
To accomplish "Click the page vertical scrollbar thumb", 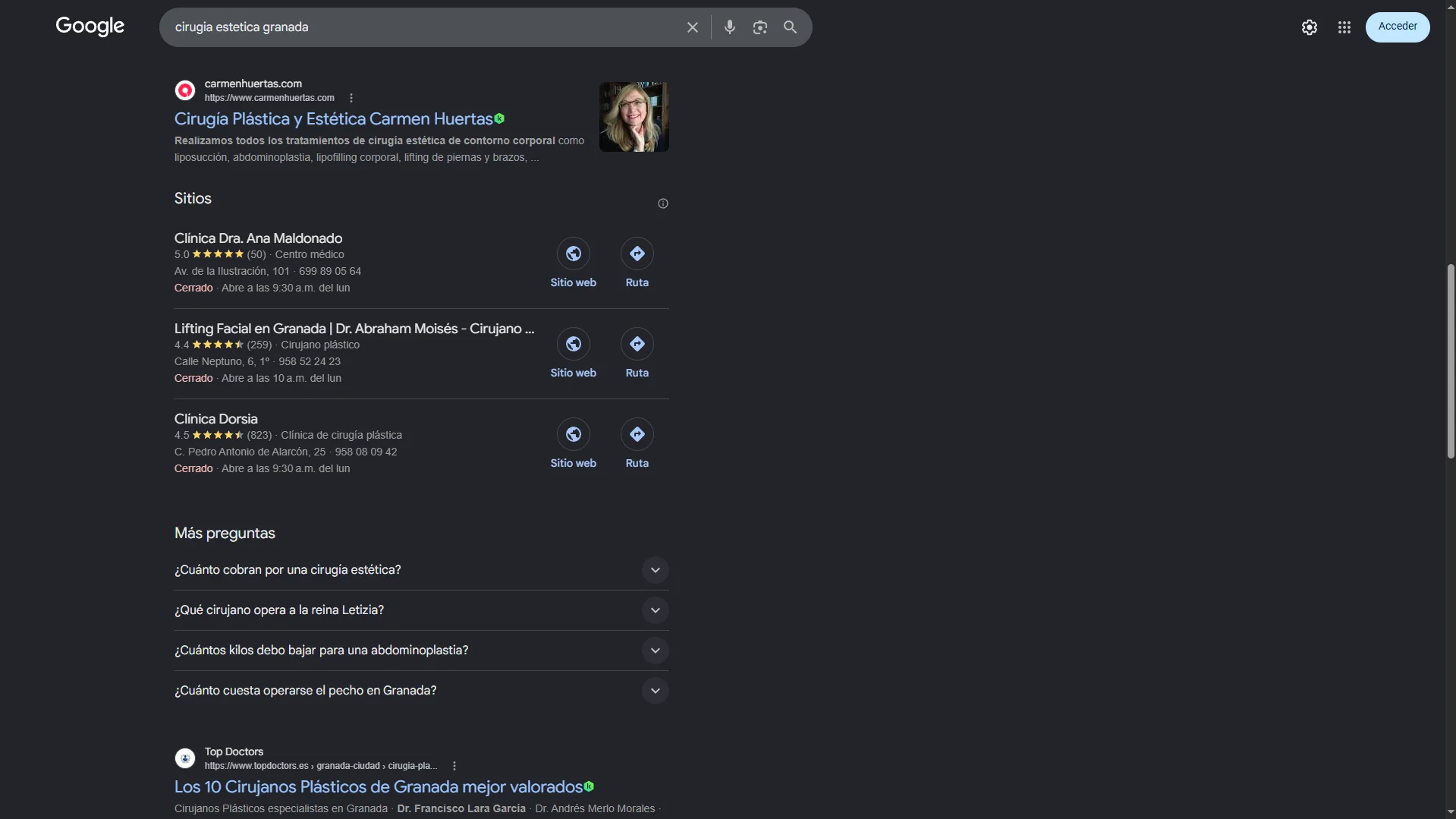I will (1451, 361).
